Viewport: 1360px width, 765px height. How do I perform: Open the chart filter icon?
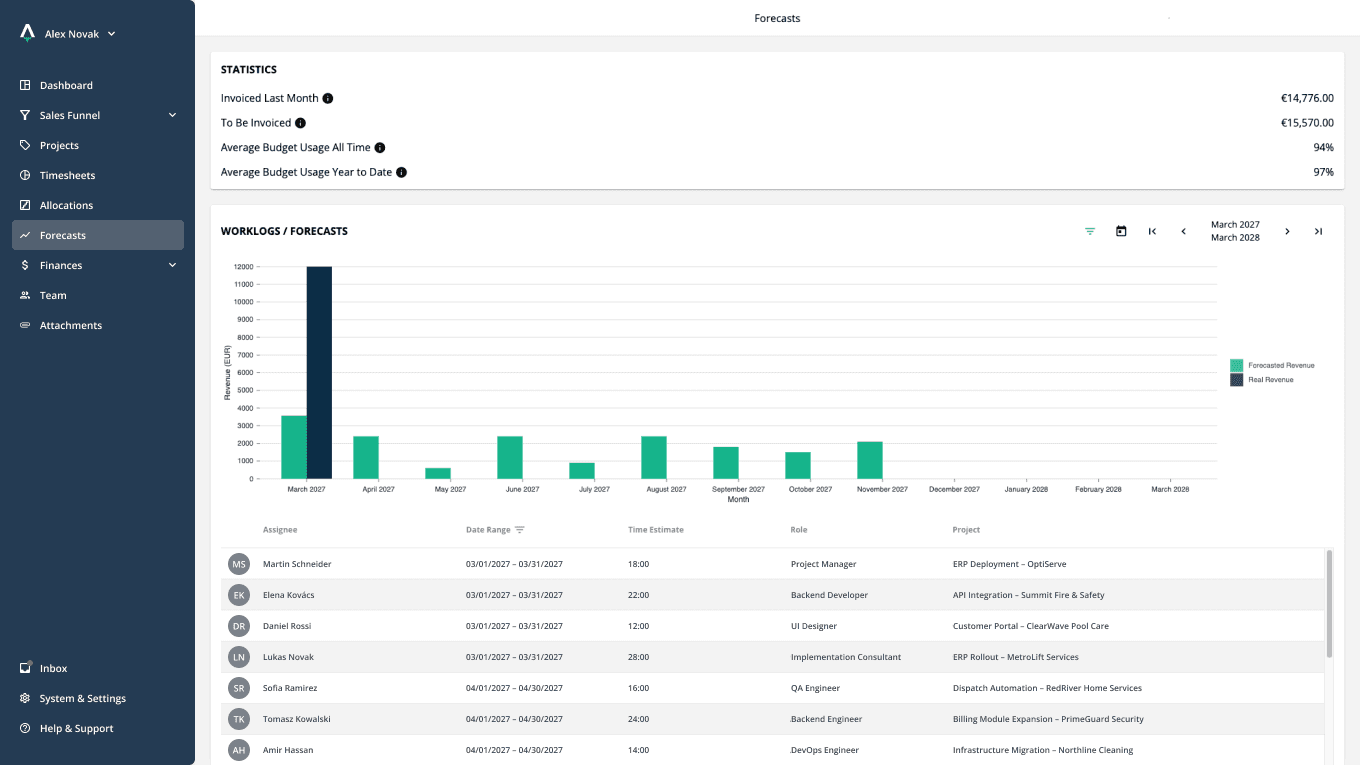[x=1090, y=231]
